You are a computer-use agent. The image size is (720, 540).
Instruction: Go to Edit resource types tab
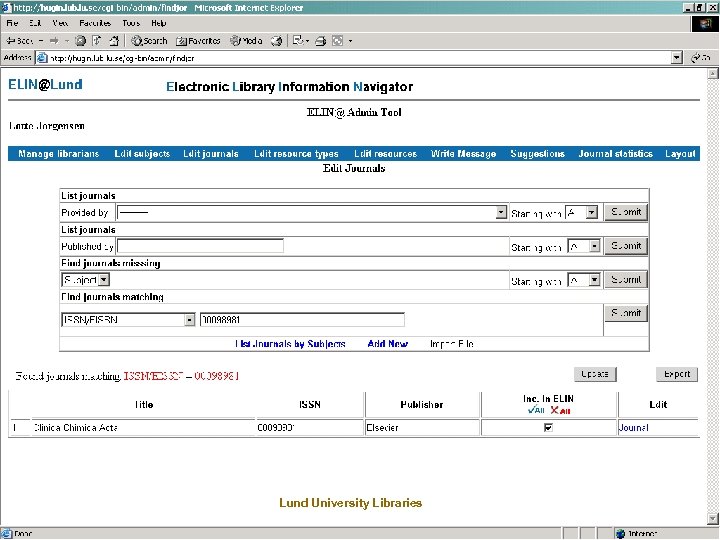click(x=296, y=154)
